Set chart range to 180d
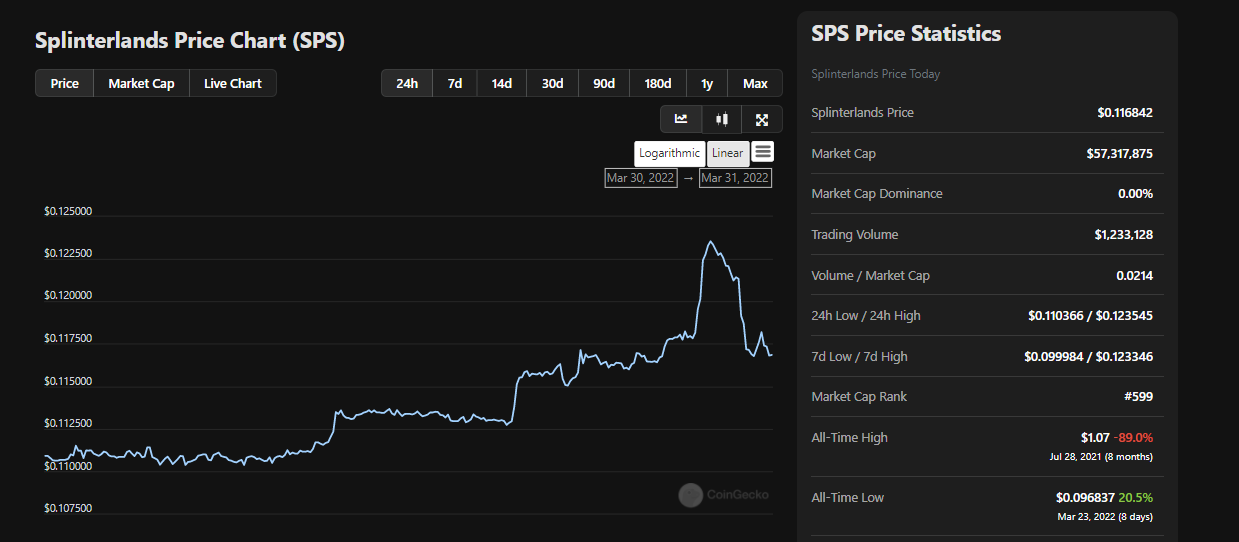The image size is (1239, 542). 658,83
